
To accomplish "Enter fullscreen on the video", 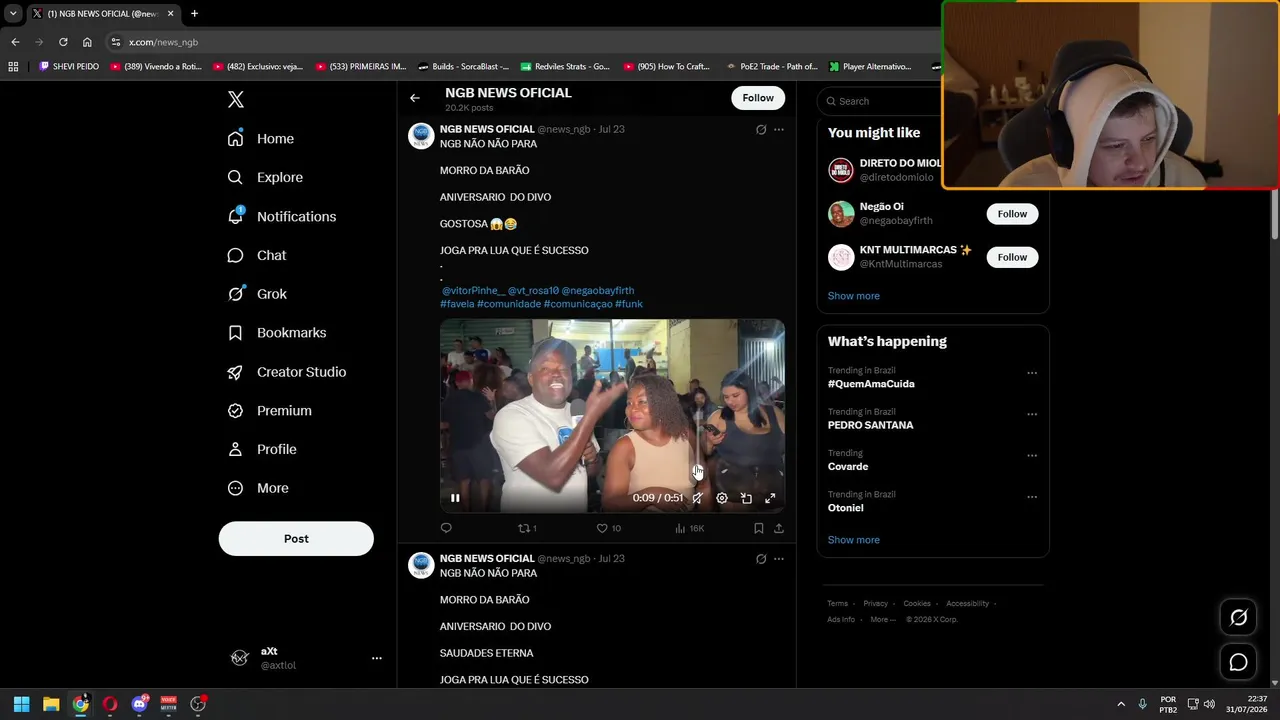I will (770, 498).
